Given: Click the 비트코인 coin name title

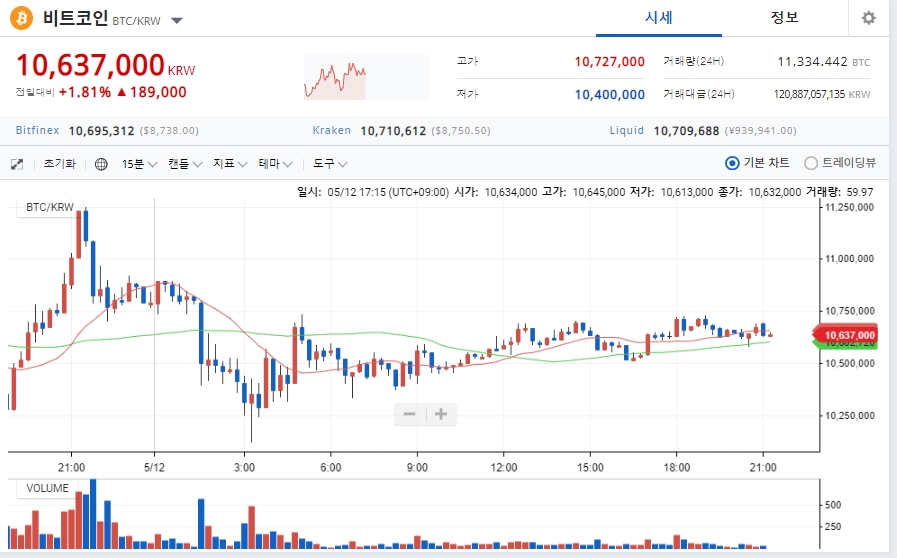Looking at the screenshot, I should click(75, 18).
